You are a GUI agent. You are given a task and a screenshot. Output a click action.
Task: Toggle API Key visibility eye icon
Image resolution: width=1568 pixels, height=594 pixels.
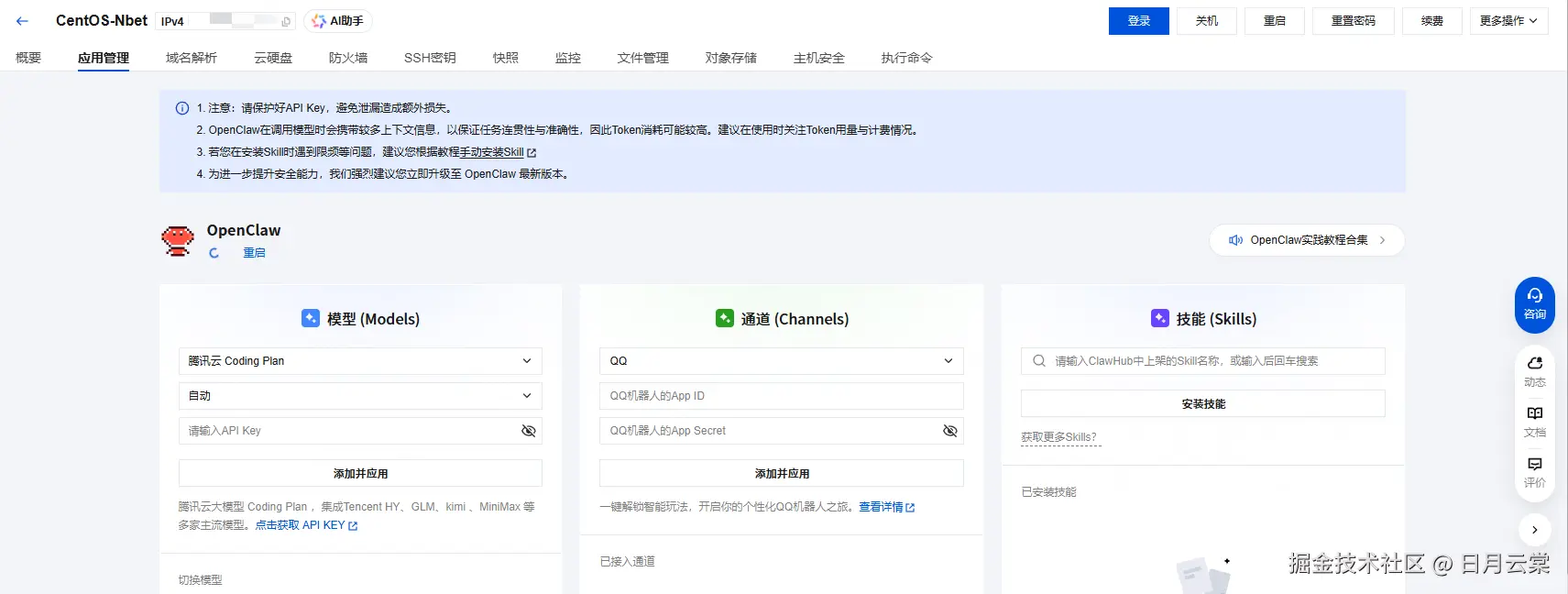click(529, 431)
